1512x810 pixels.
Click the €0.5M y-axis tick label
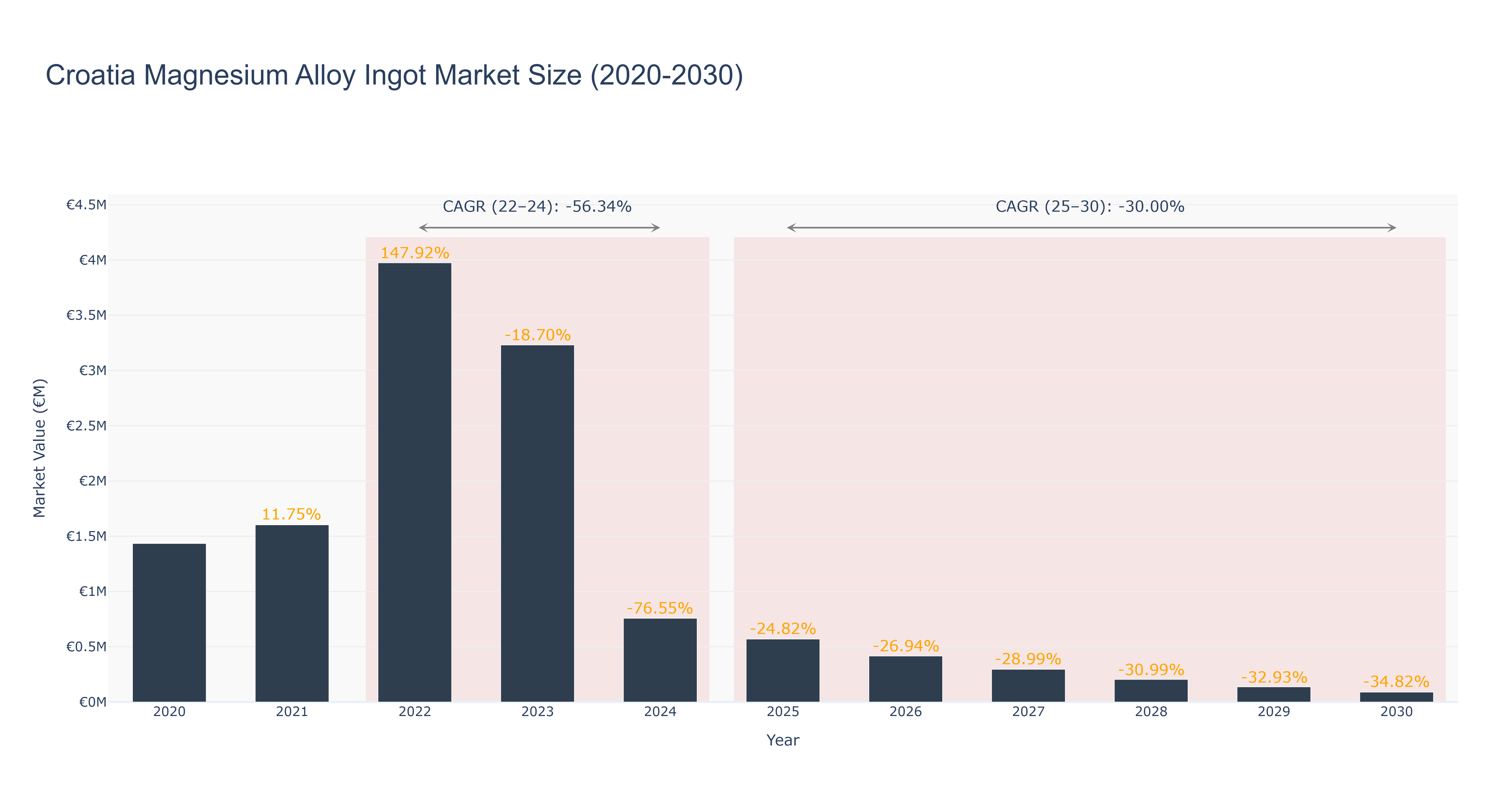pos(86,647)
